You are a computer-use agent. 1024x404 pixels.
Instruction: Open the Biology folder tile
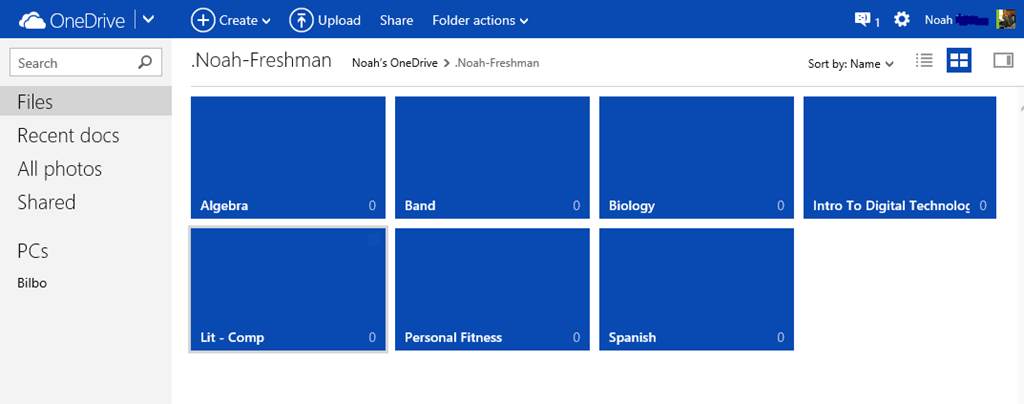coord(696,156)
